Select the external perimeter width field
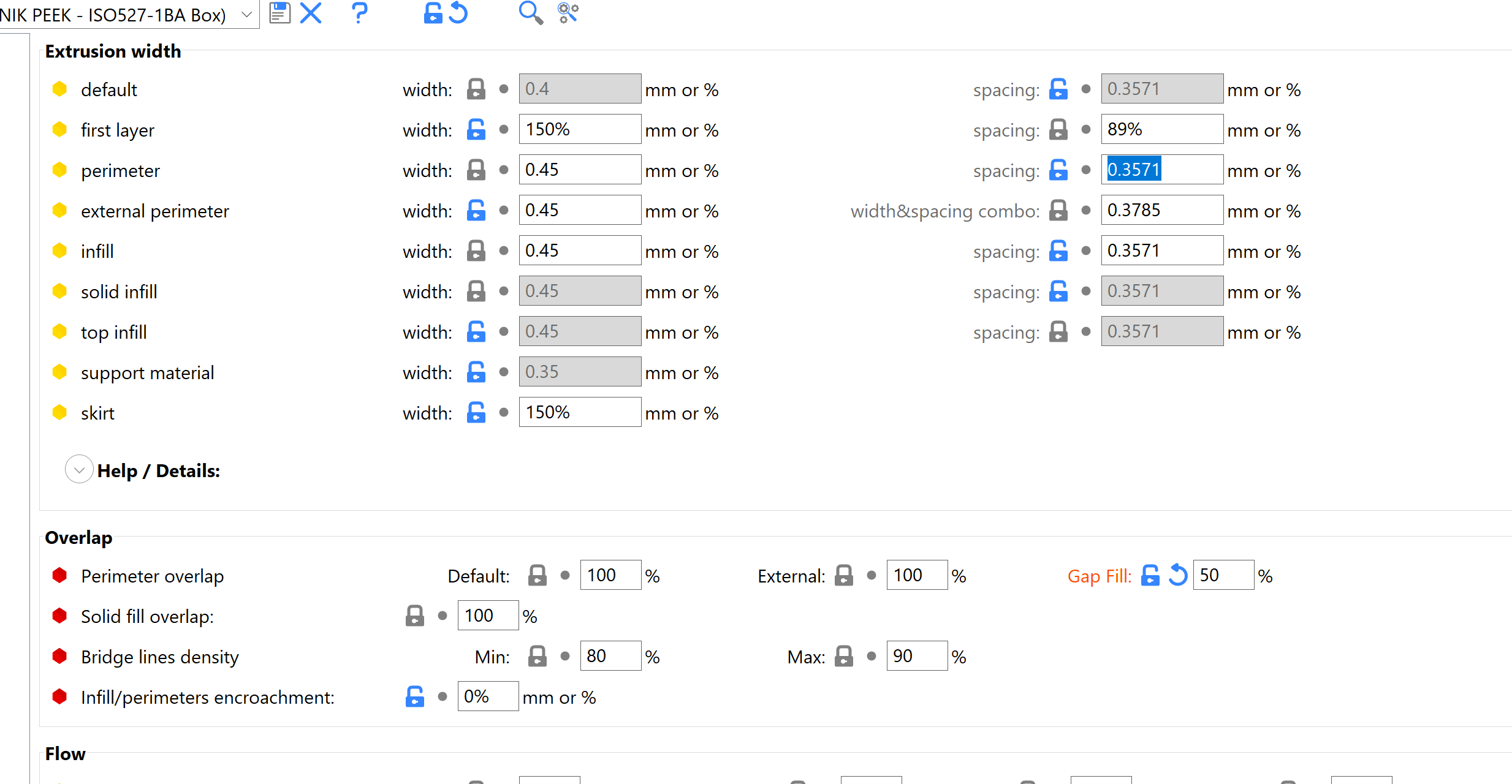This screenshot has width=1512, height=784. (579, 209)
